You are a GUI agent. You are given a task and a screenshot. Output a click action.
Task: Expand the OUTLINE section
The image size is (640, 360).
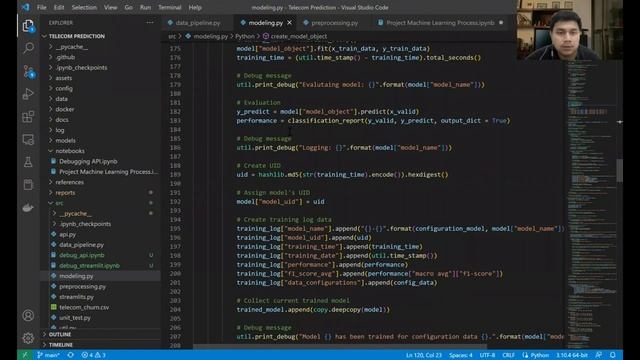[x=60, y=334]
